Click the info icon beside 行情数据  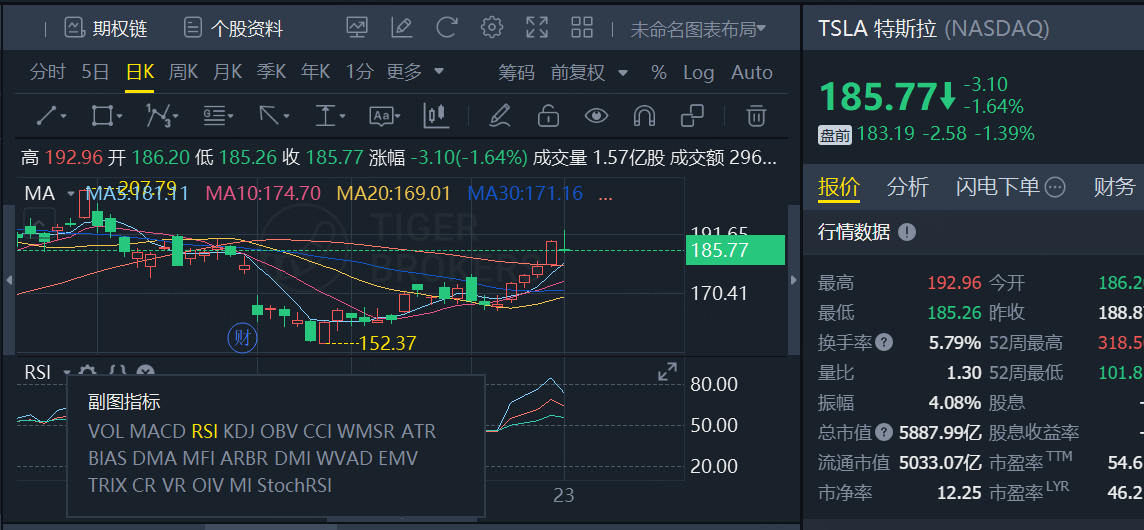pyautogui.click(x=907, y=233)
